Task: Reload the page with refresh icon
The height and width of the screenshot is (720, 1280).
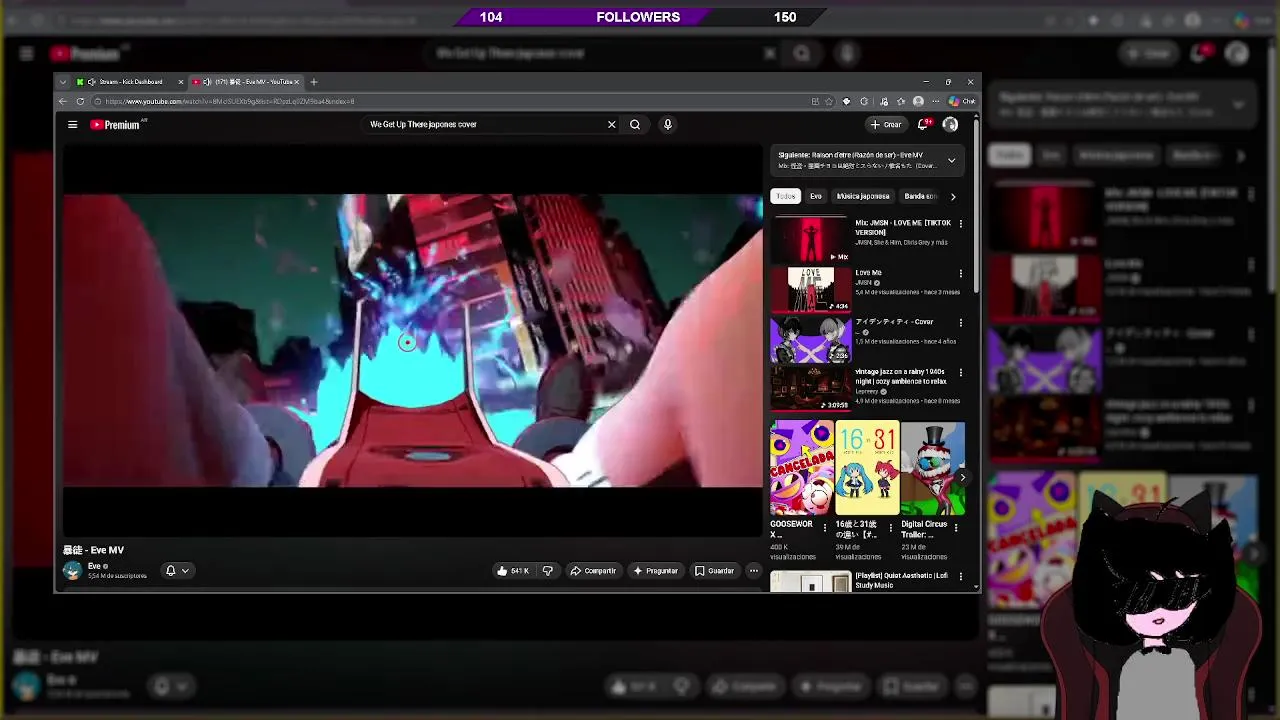Action: tap(80, 101)
